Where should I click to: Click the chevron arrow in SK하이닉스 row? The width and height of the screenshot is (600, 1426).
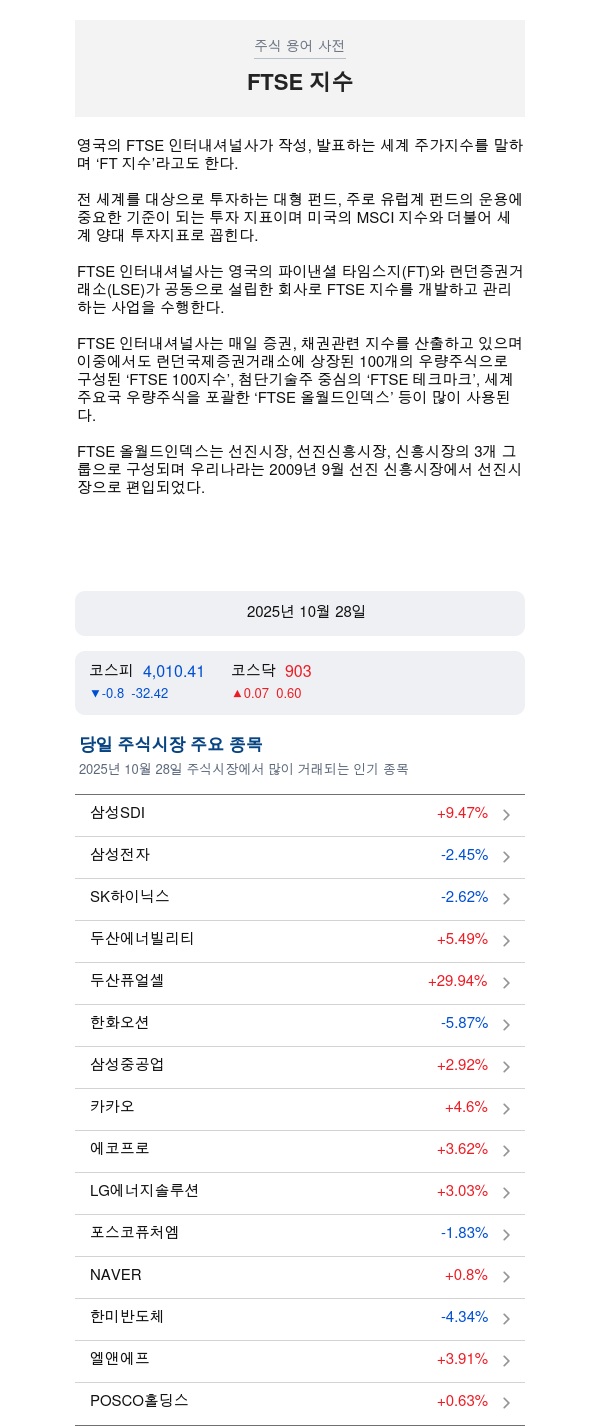(506, 899)
